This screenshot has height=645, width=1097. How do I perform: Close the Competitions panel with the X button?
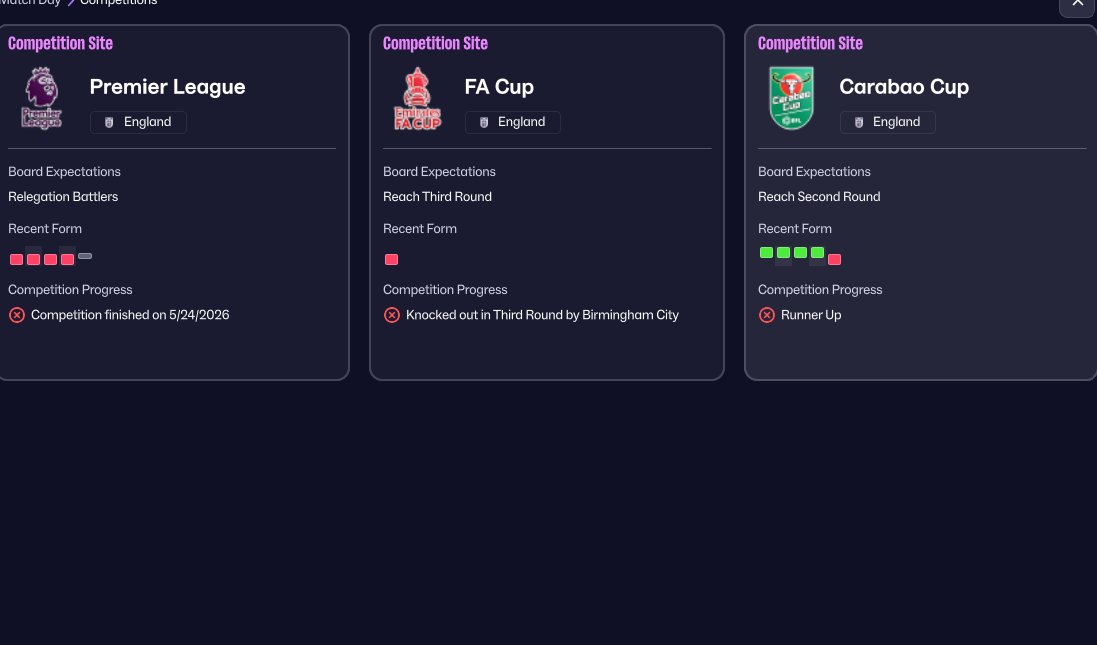1077,4
